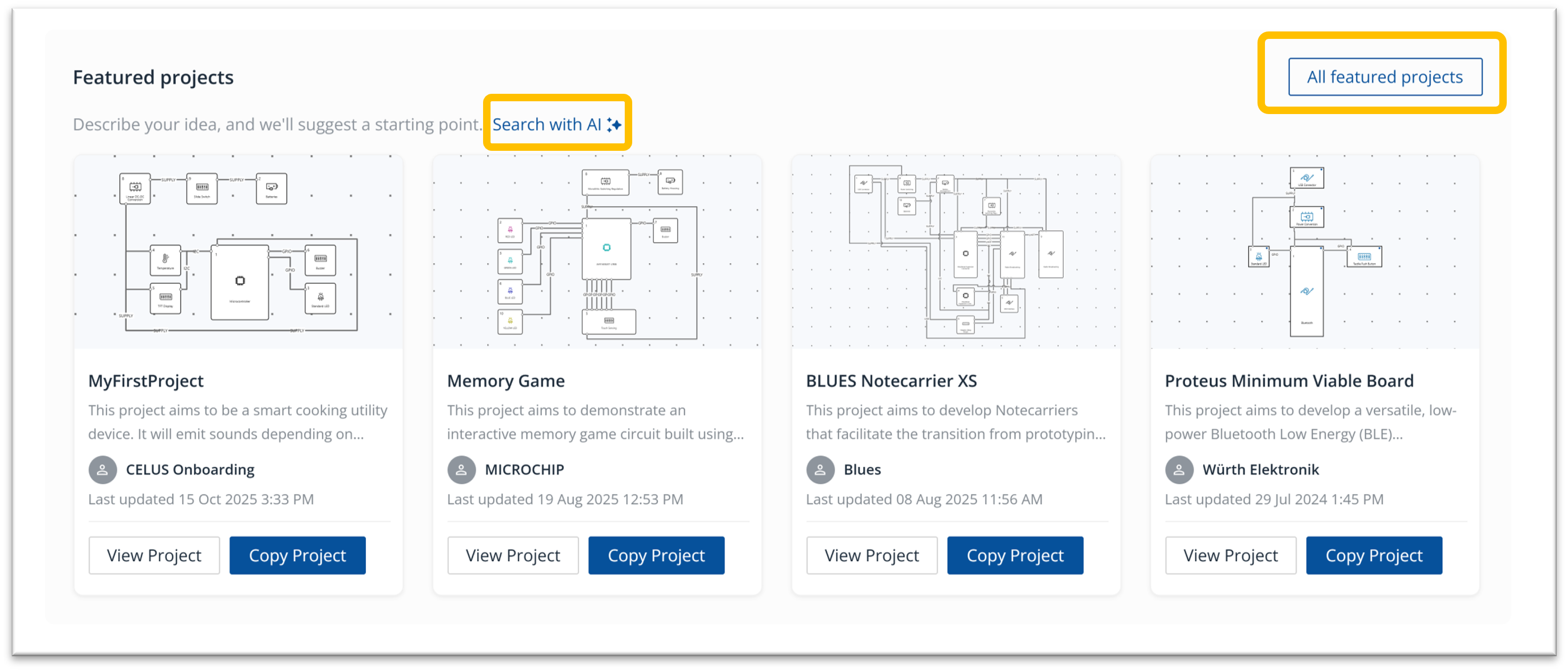Copy the Proteus Minimum Viable Board project
Image resolution: width=1568 pixels, height=671 pixels.
[1374, 555]
